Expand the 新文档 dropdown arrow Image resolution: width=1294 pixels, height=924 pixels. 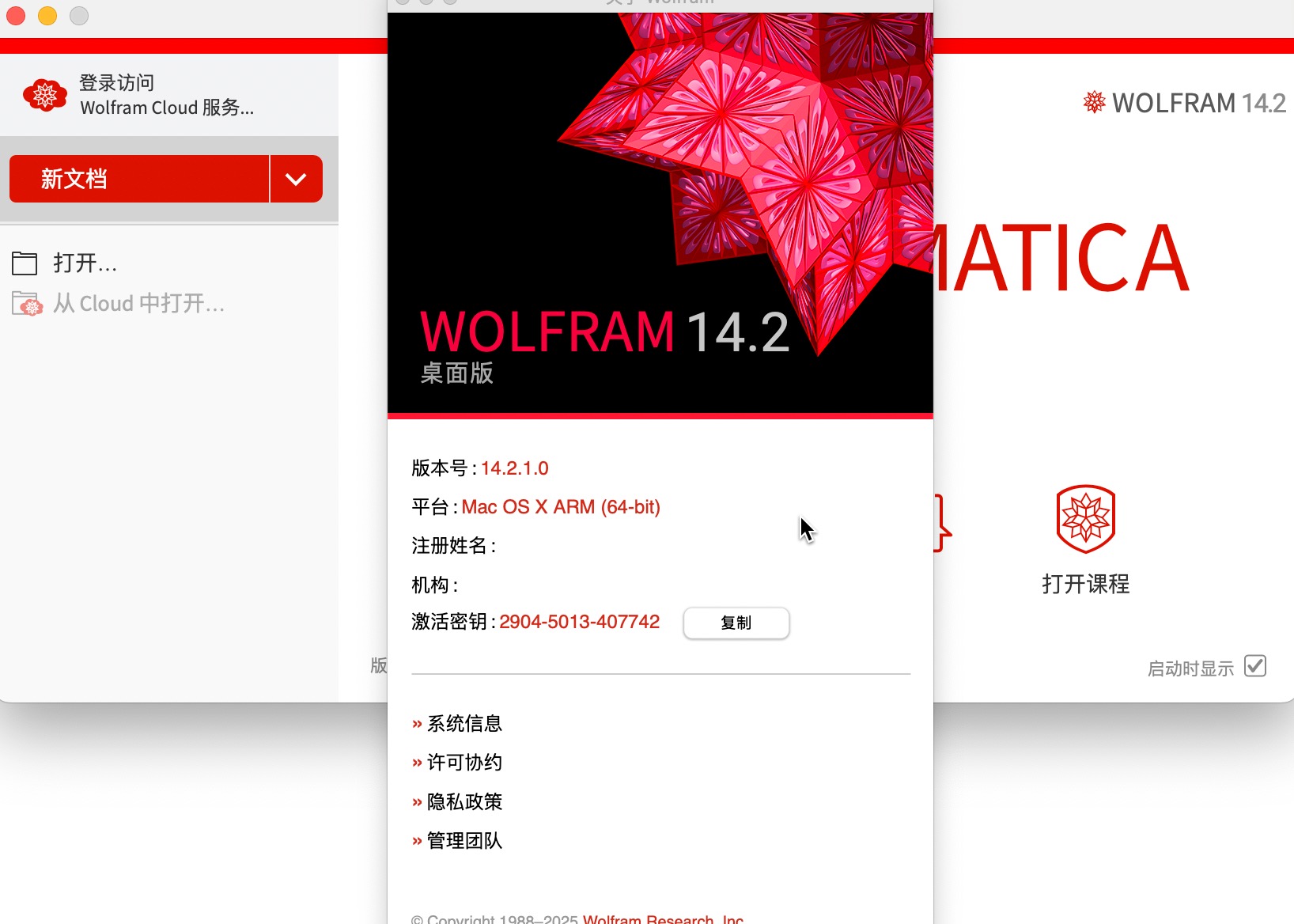point(296,179)
